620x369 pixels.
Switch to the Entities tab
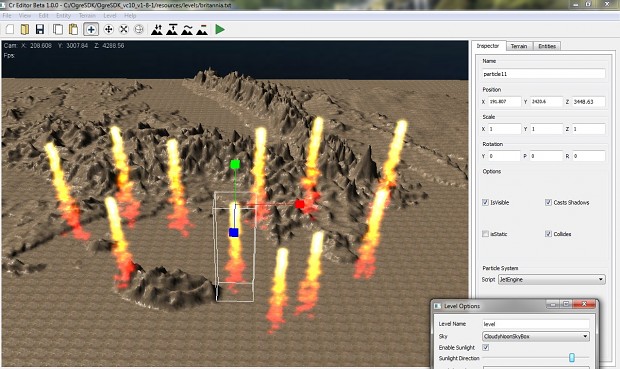[547, 46]
